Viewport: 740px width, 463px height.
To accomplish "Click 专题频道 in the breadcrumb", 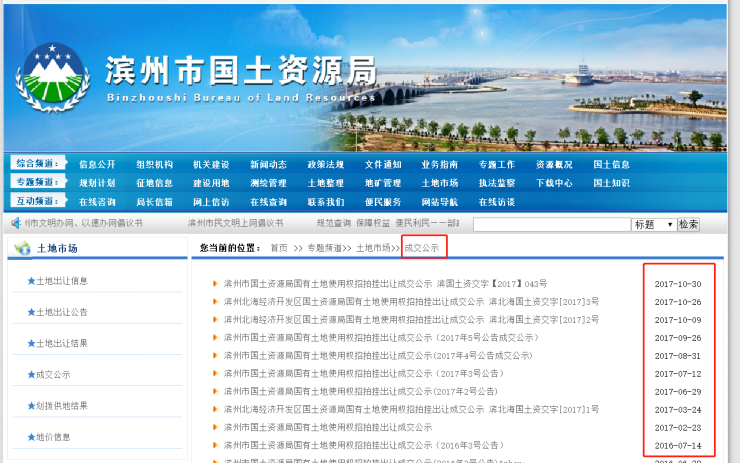I will tap(324, 248).
